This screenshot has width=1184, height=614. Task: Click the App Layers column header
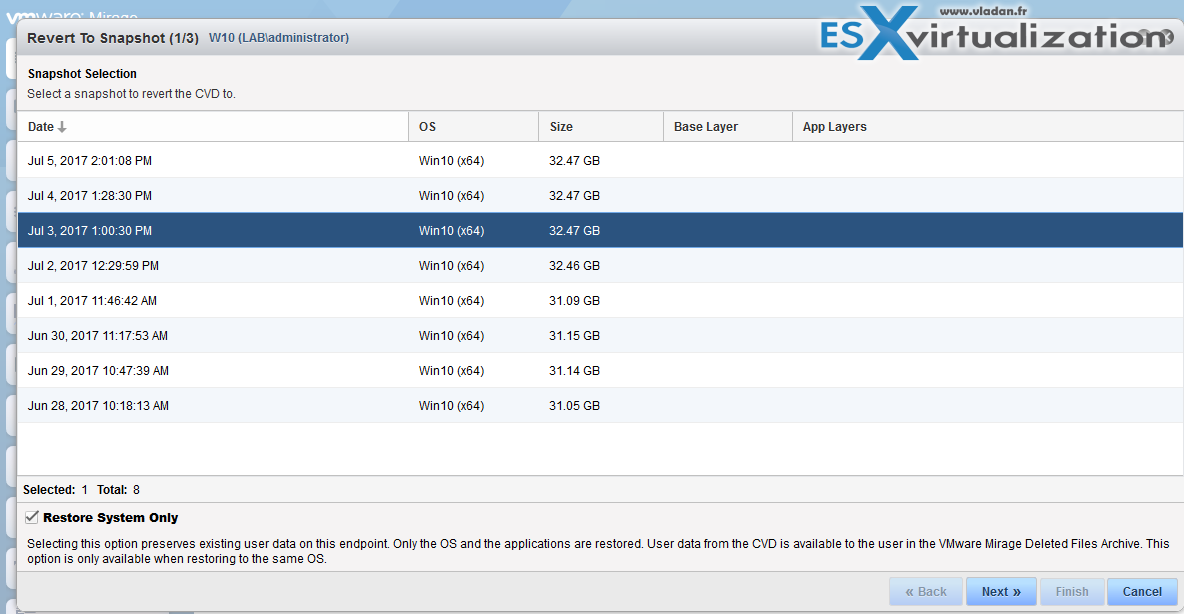click(x=988, y=127)
